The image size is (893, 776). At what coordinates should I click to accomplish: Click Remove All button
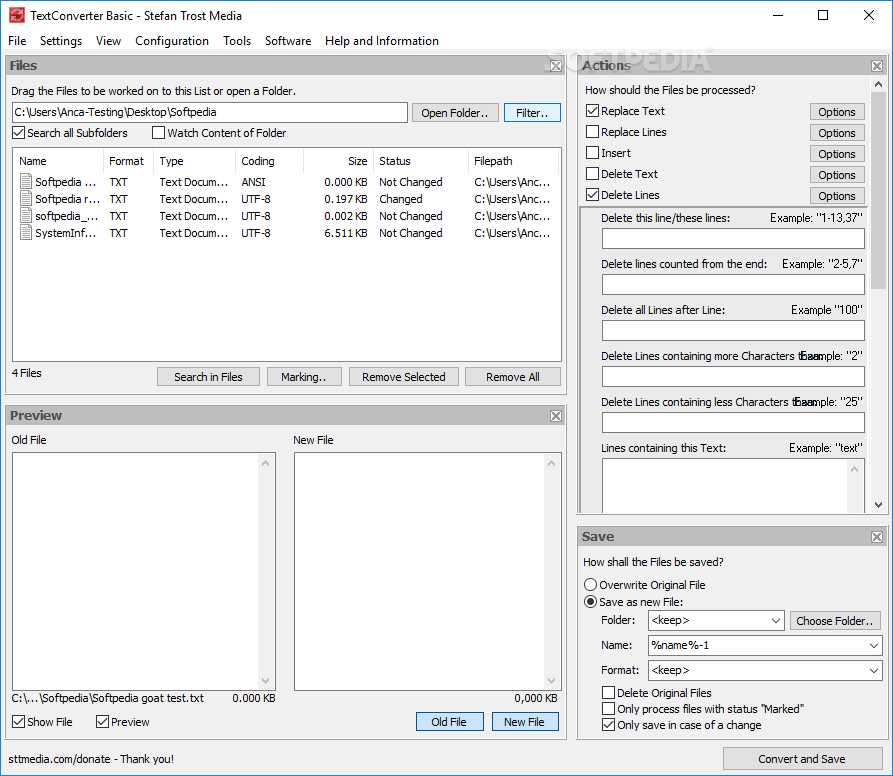513,377
